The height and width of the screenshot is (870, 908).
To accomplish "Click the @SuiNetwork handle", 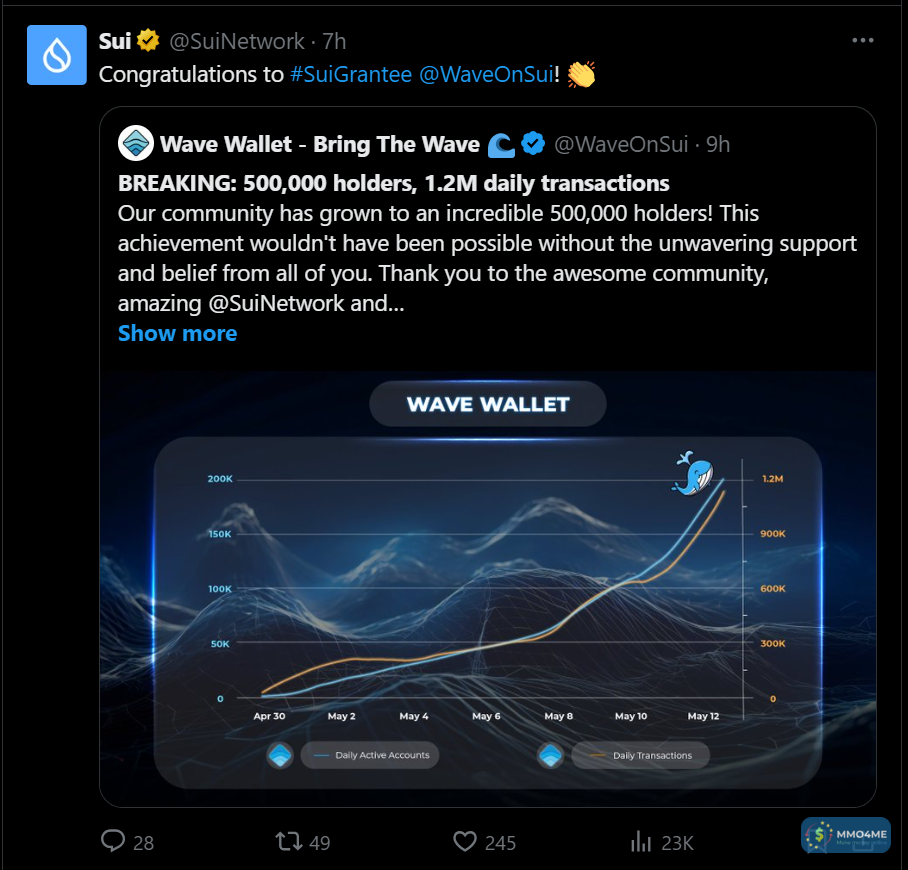I will click(x=236, y=41).
